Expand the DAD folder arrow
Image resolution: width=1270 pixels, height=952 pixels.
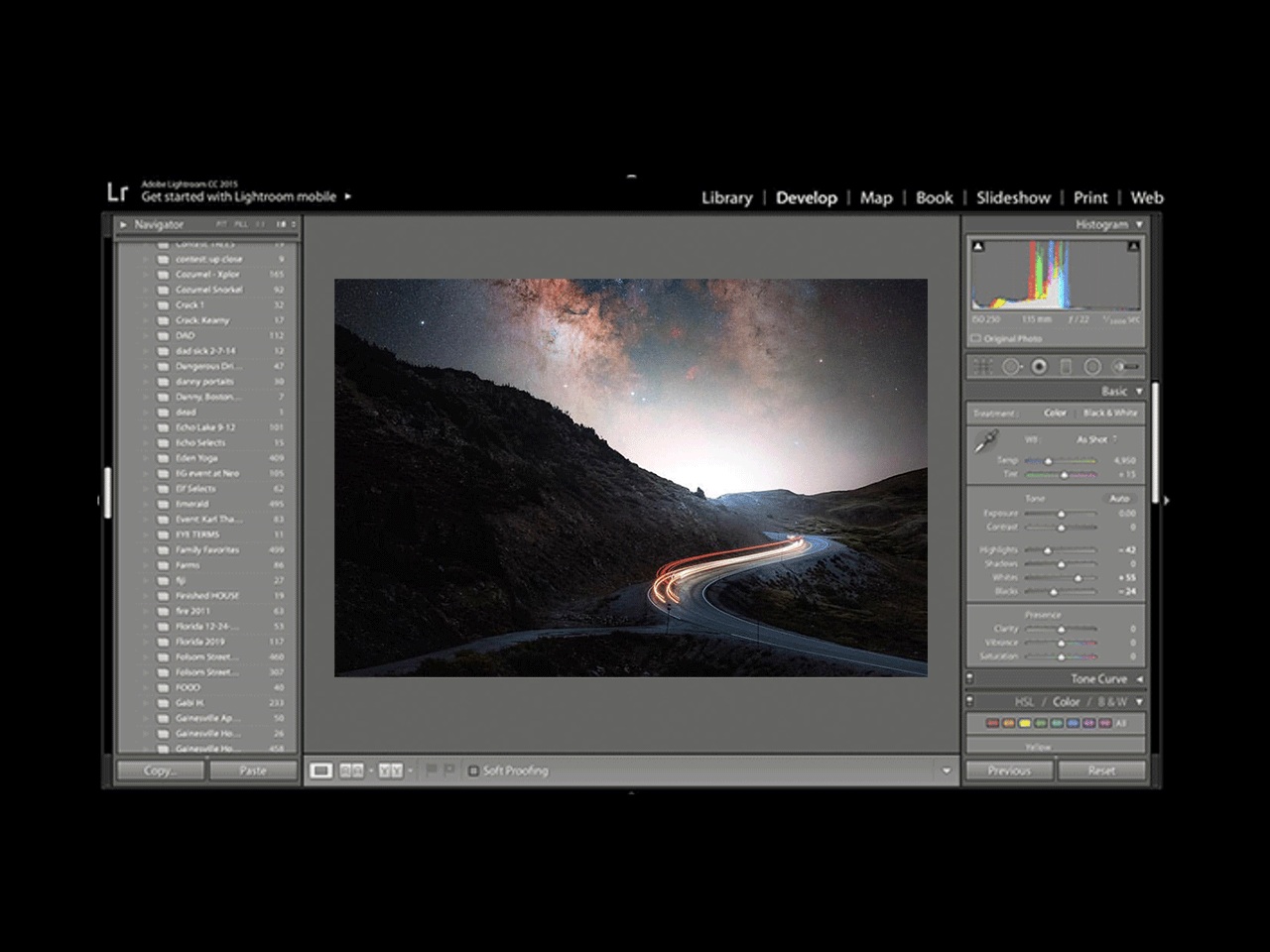145,336
